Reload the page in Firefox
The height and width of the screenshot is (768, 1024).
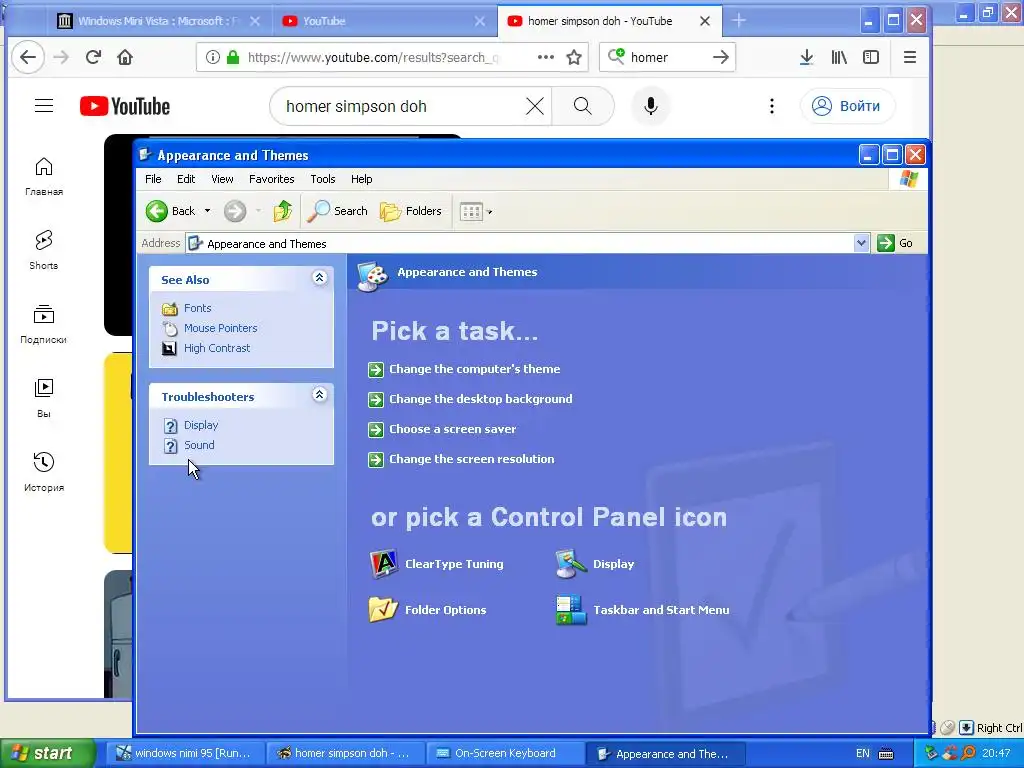tap(93, 57)
